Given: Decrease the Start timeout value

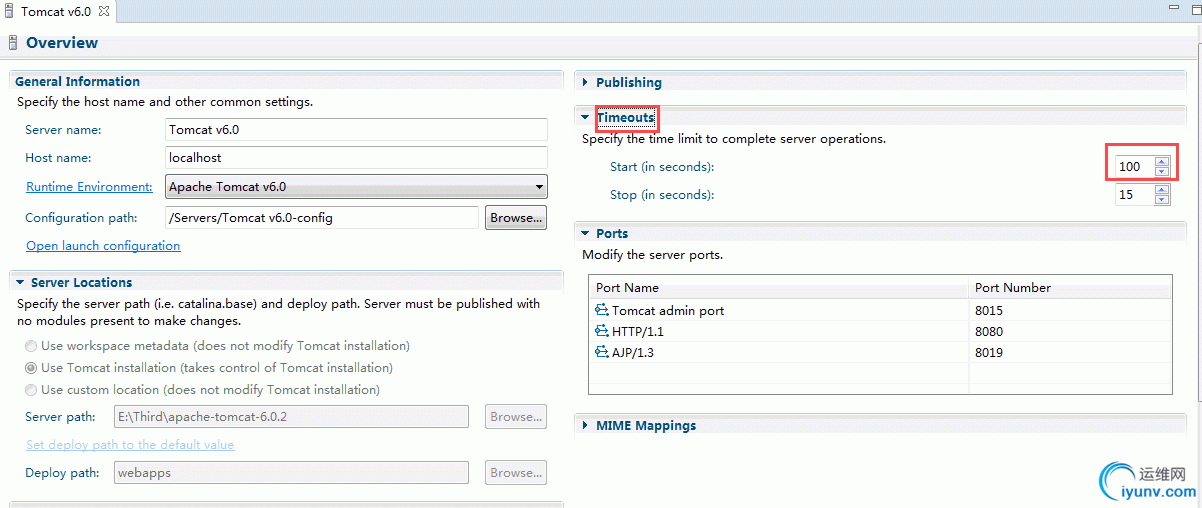Looking at the screenshot, I should (1161, 171).
